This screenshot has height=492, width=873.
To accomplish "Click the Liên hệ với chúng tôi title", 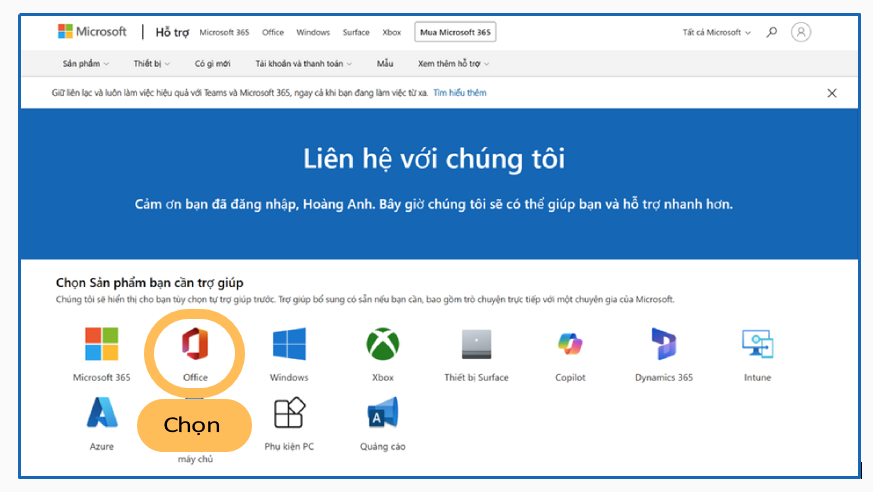I will tap(434, 159).
